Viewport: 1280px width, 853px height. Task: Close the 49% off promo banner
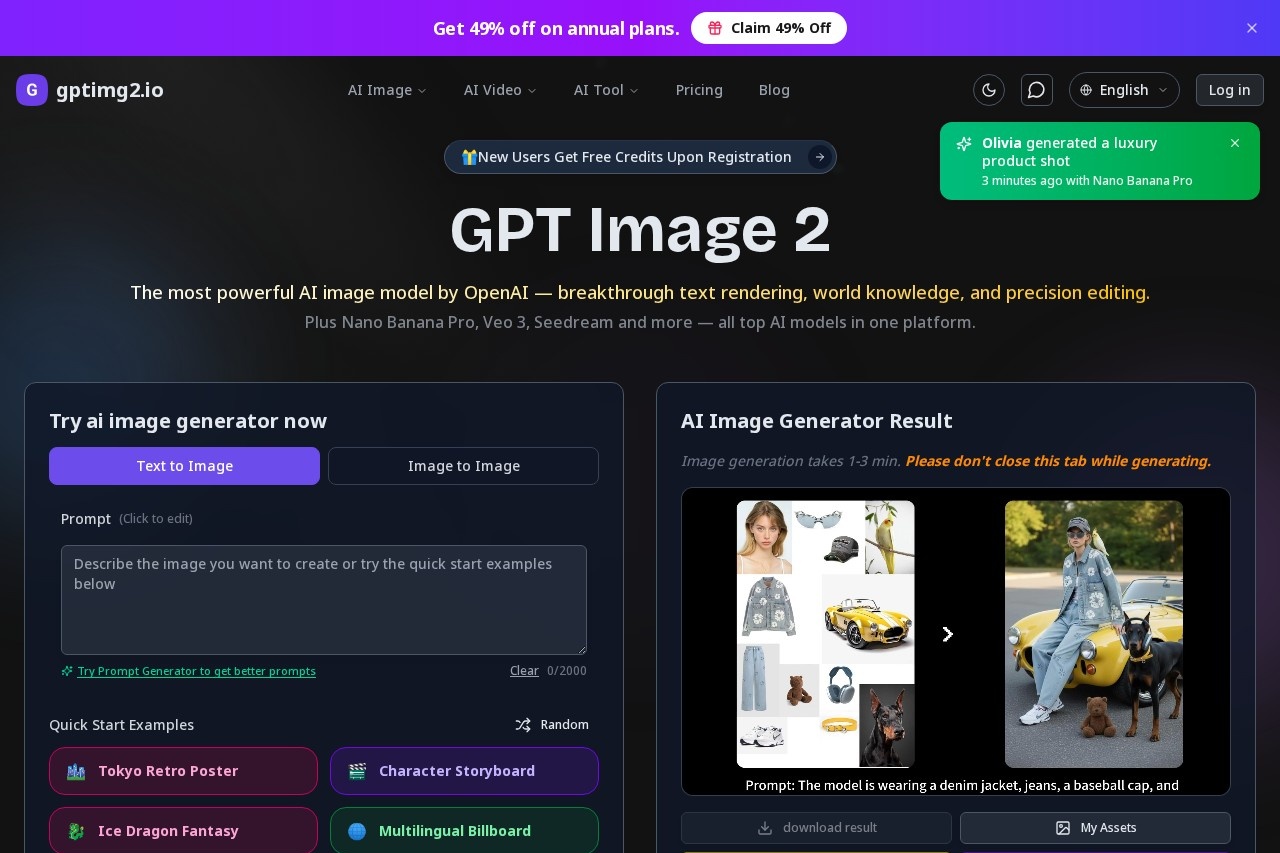pos(1252,28)
